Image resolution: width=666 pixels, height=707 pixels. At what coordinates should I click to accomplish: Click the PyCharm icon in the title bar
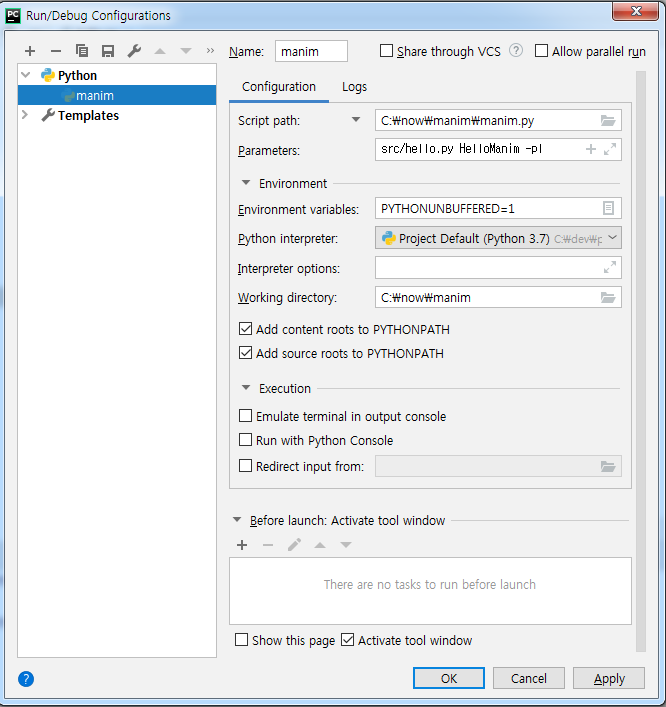[x=13, y=15]
